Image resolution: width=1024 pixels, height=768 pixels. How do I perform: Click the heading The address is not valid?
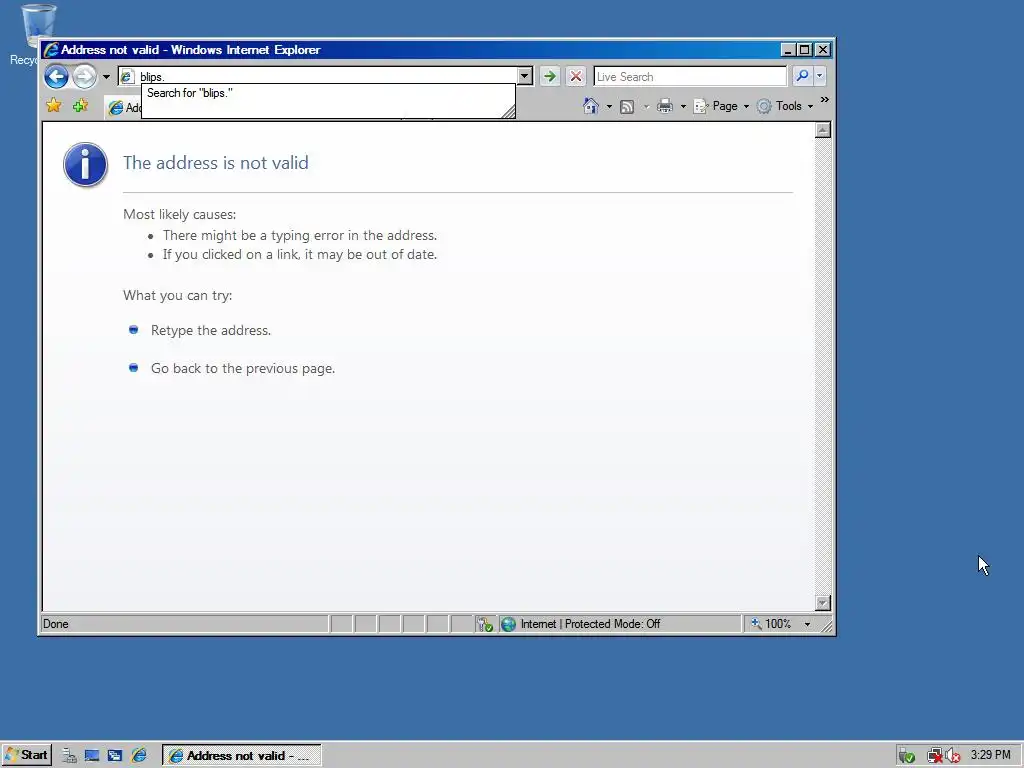tap(216, 163)
